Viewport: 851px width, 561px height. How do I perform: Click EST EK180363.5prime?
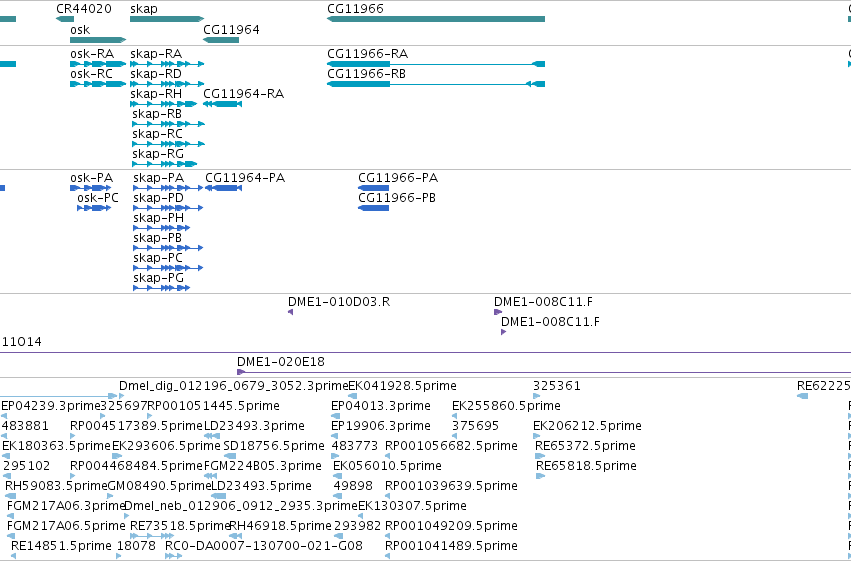6,456
